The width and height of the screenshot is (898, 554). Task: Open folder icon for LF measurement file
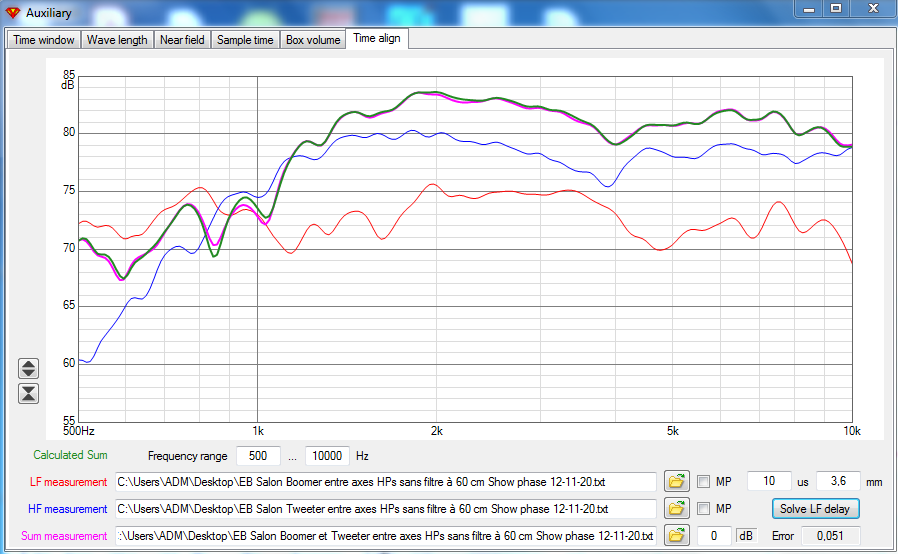[x=676, y=481]
